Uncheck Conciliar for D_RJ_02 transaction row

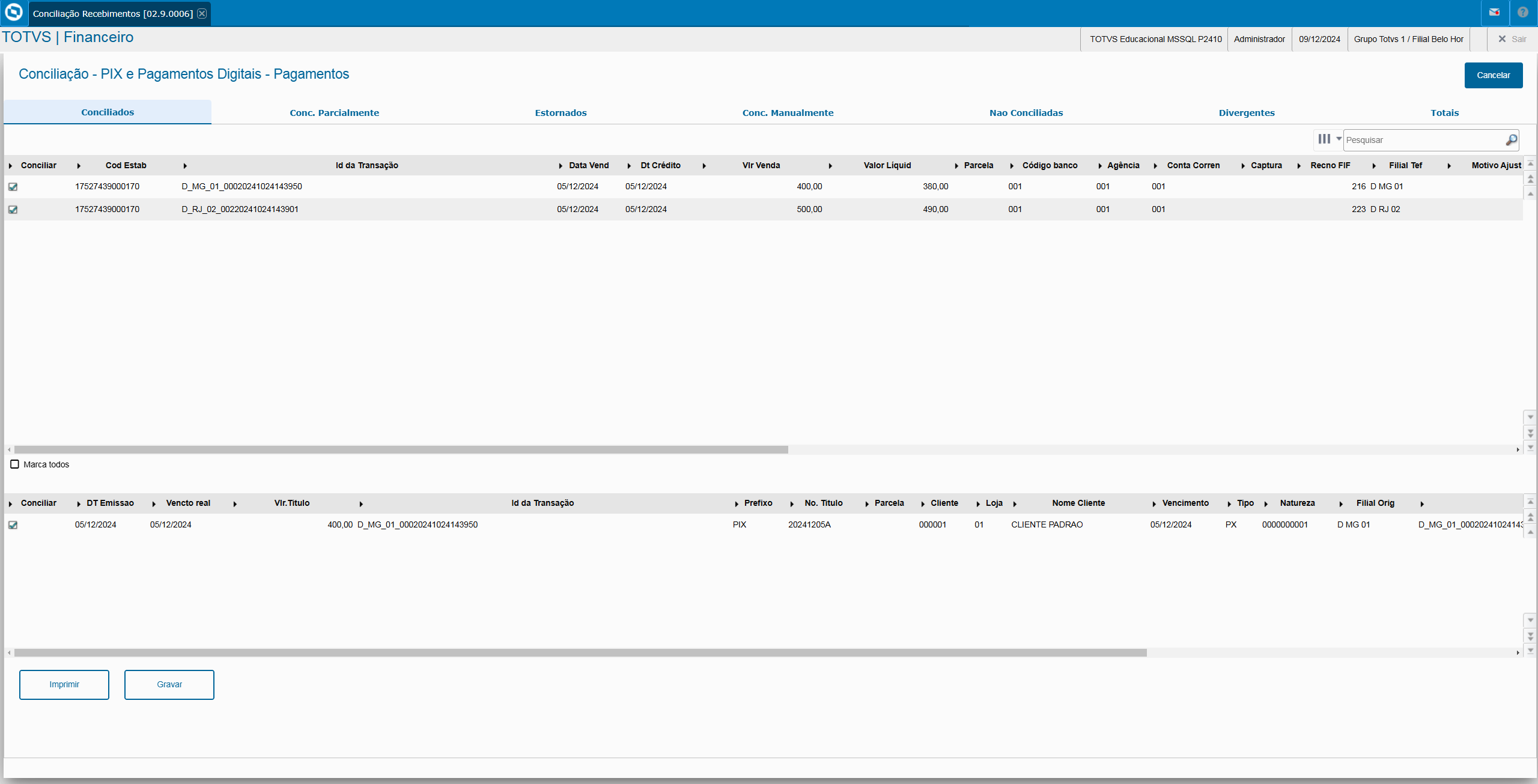tap(13, 210)
